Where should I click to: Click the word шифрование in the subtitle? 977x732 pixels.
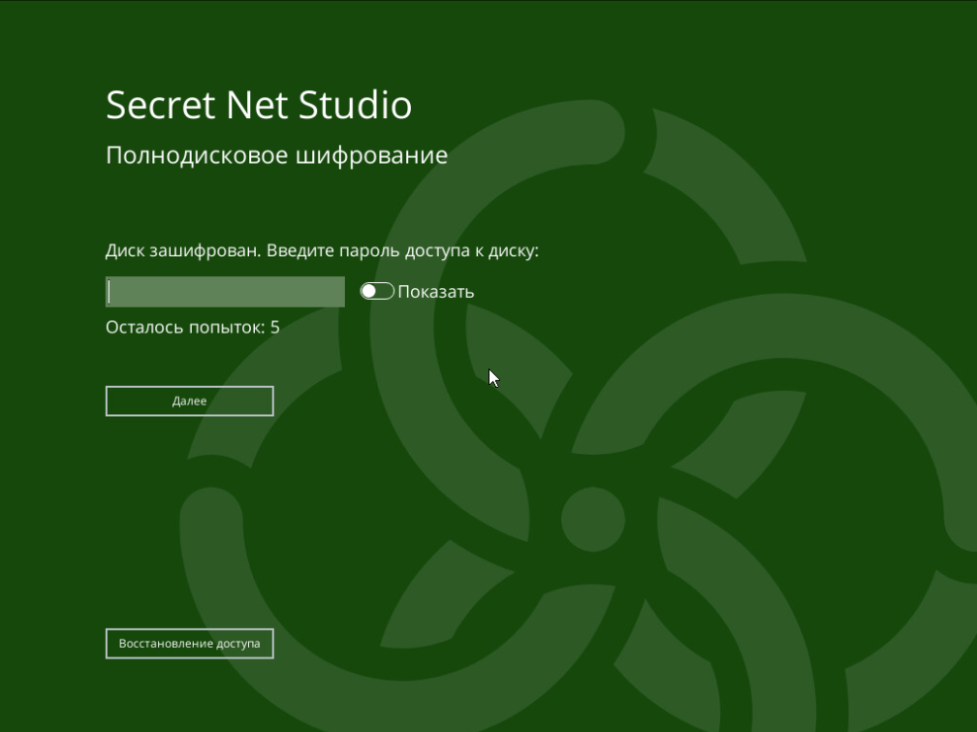pyautogui.click(x=371, y=155)
